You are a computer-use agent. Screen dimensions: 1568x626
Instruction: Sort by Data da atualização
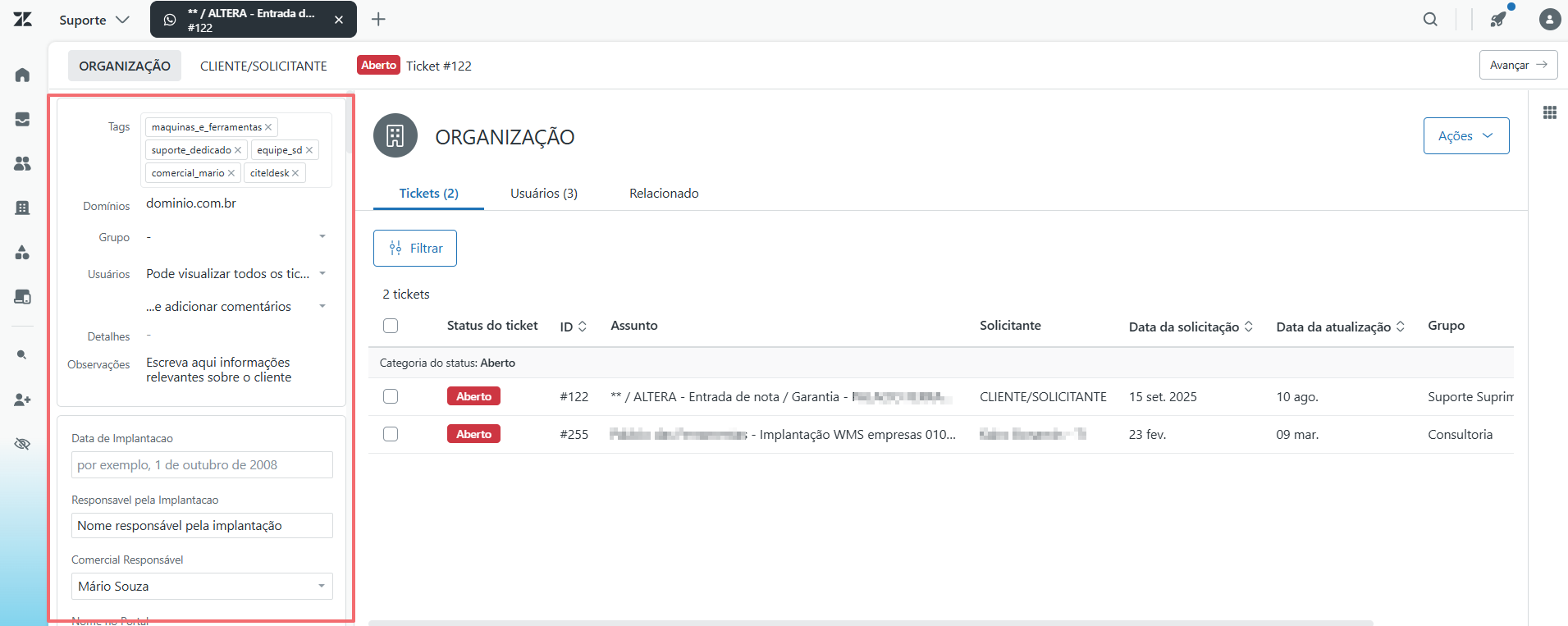click(x=1401, y=327)
